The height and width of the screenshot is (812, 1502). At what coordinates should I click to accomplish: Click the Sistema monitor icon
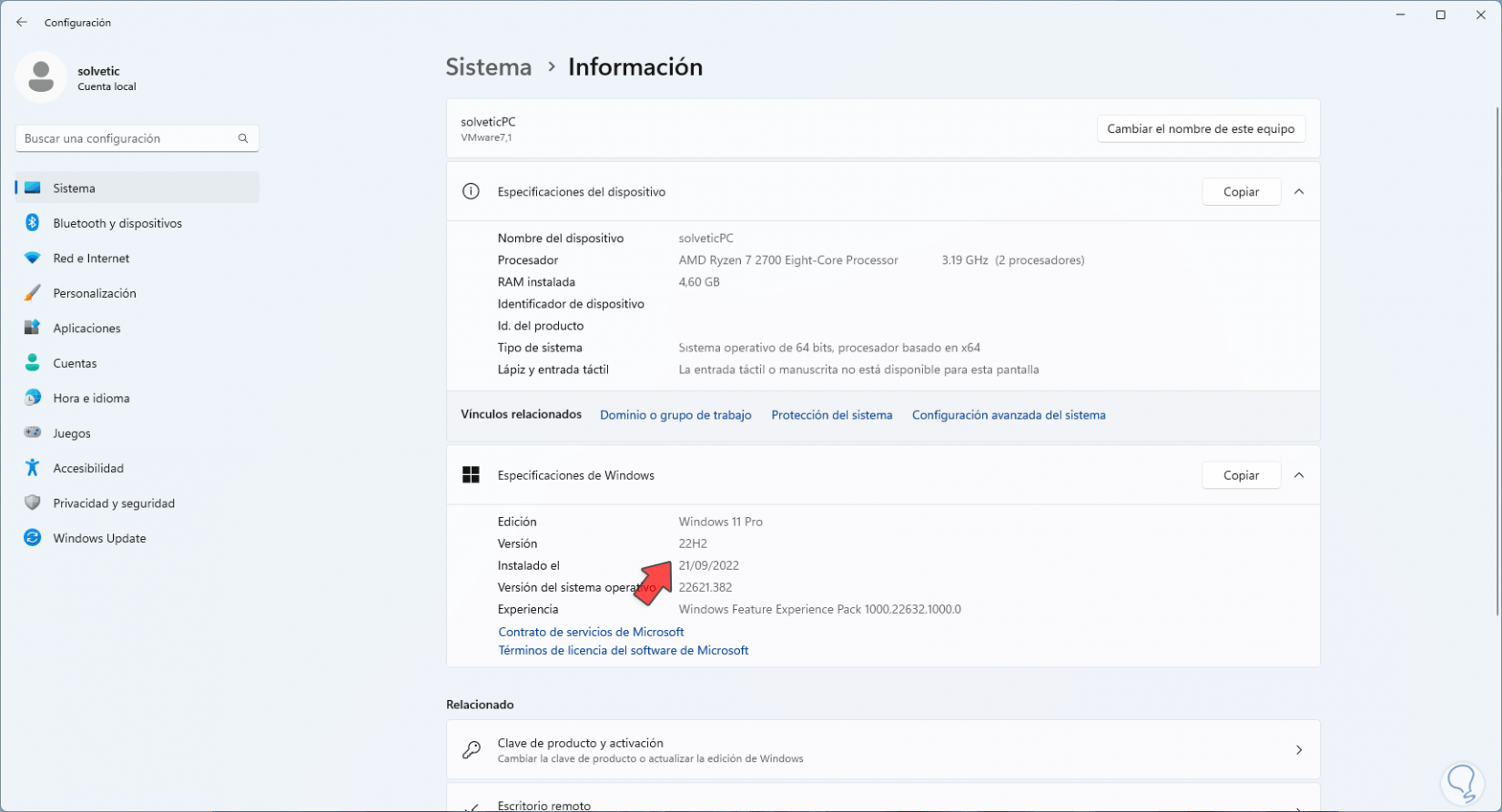[x=33, y=188]
